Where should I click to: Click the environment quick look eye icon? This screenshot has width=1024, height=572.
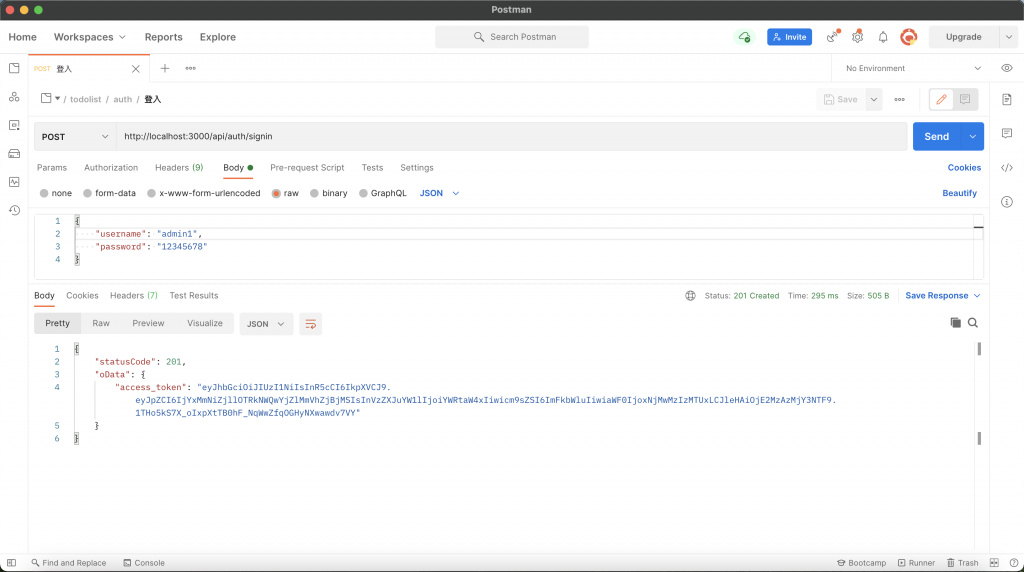click(x=1006, y=68)
